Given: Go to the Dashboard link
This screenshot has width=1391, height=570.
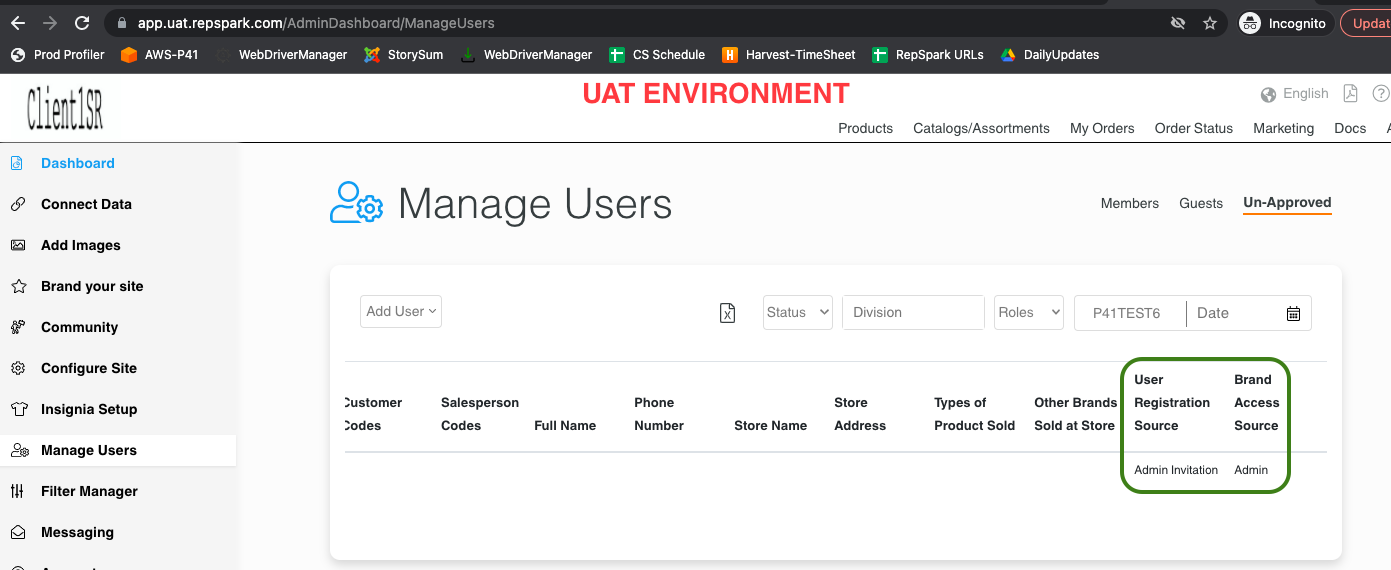Looking at the screenshot, I should point(78,163).
